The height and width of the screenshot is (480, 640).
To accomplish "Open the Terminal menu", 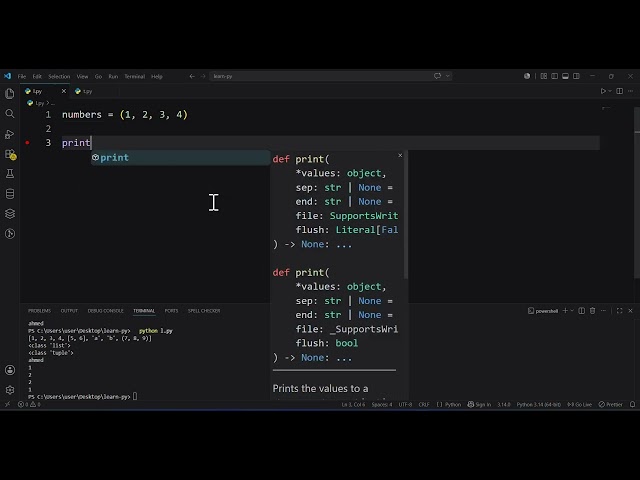I will coord(135,76).
